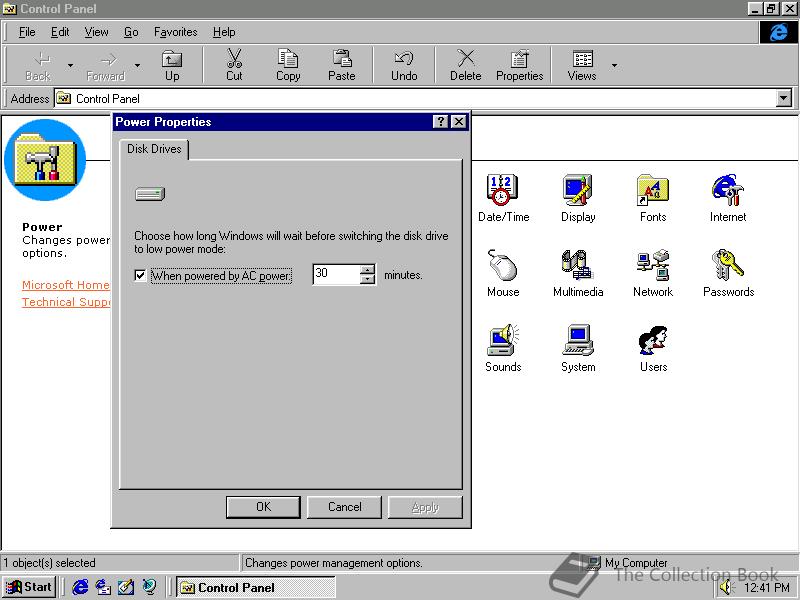Open the Sounds control panel icon

coord(503,347)
